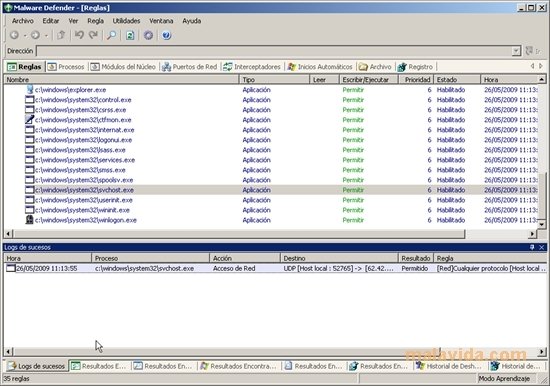Sort rules by the Estado column header

pos(457,80)
